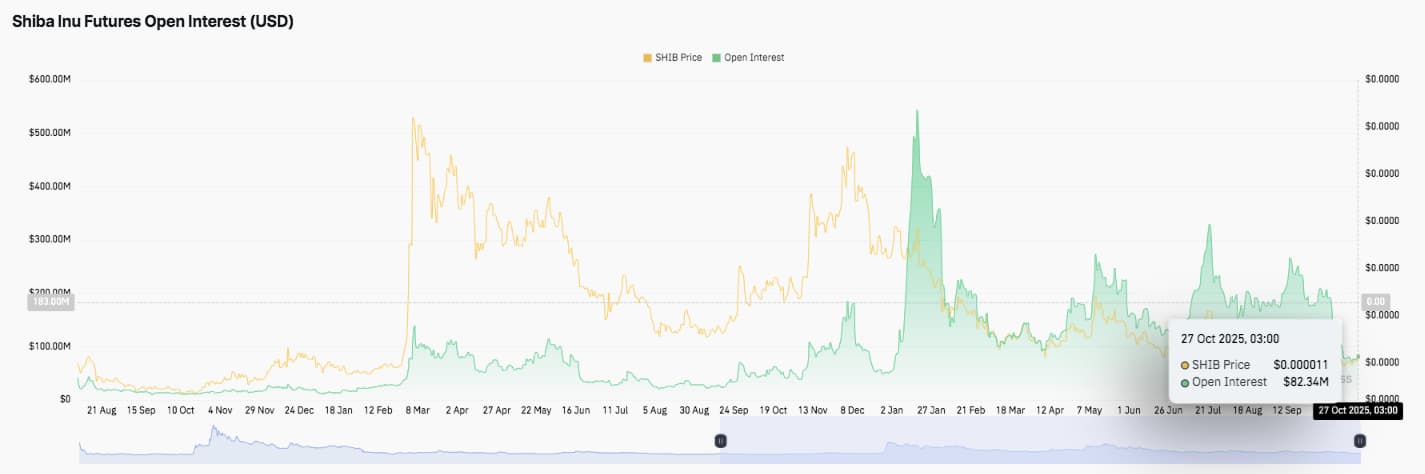Click the right range slider handle
Image resolution: width=1425 pixels, height=474 pixels.
click(1359, 440)
